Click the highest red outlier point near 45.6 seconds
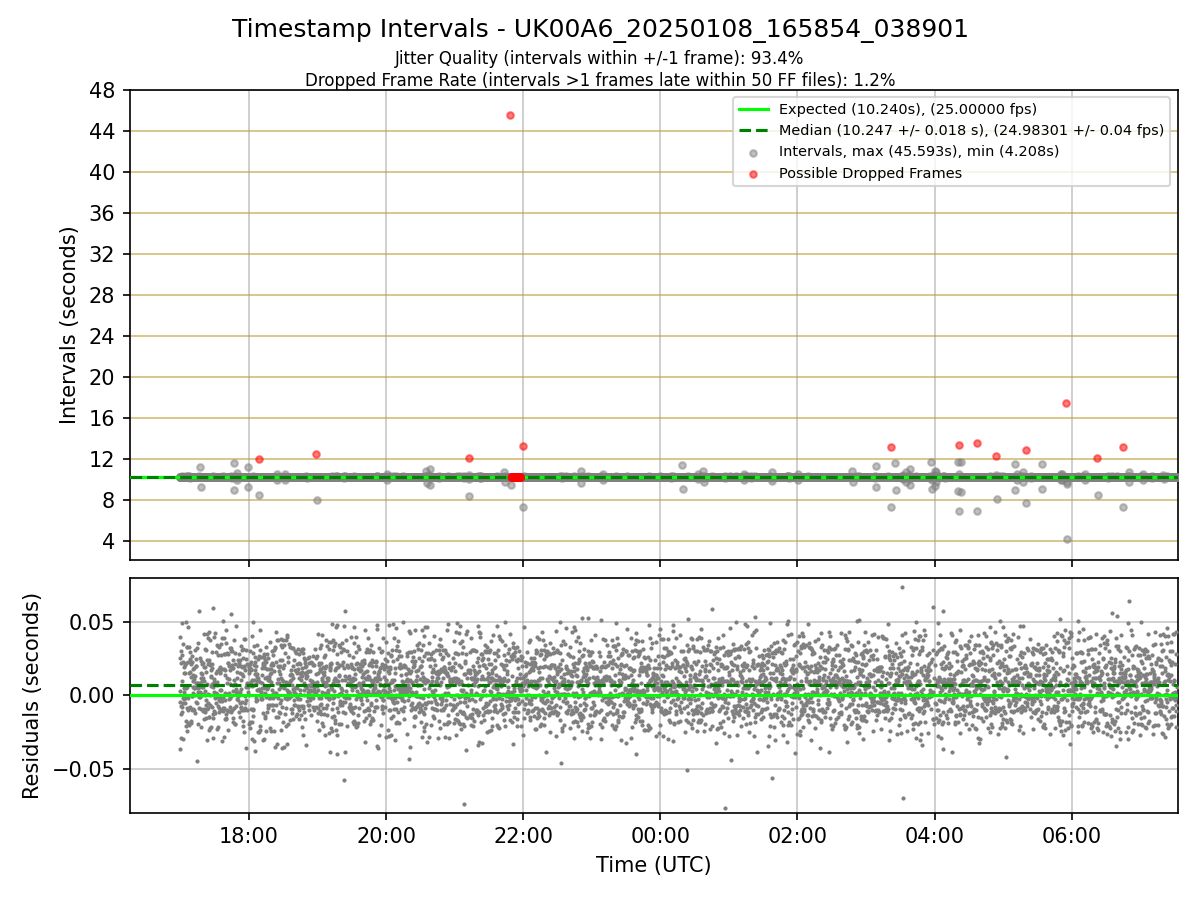Image resolution: width=1200 pixels, height=900 pixels. [510, 116]
